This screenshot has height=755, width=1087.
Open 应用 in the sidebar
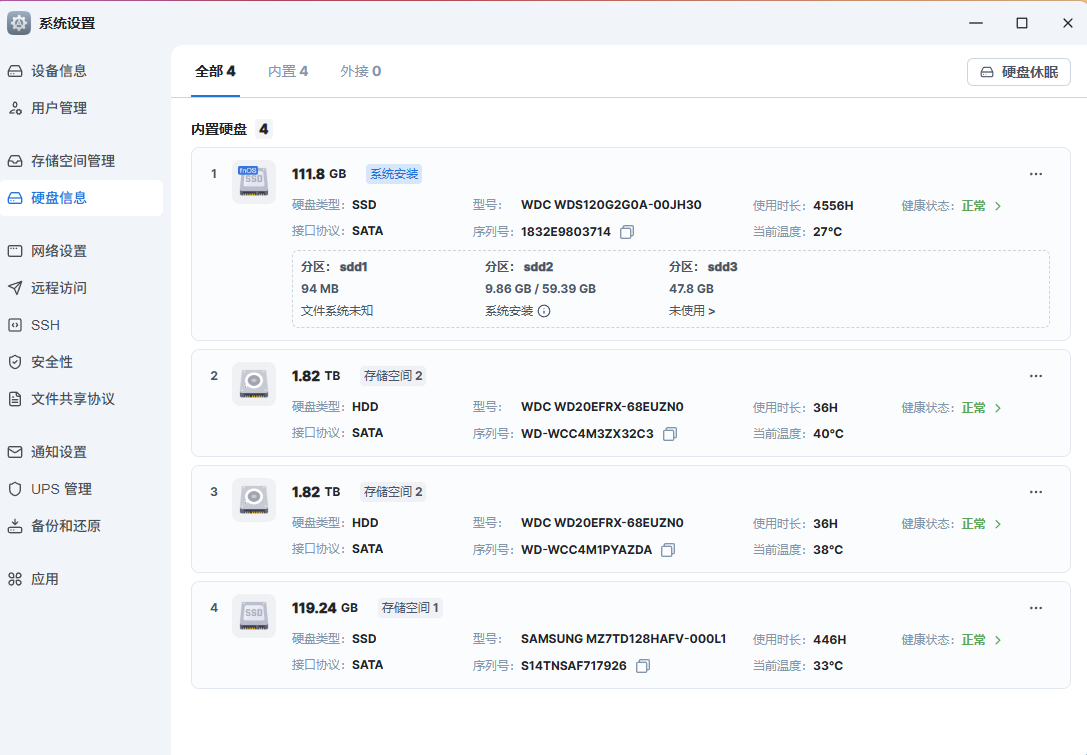pos(81,579)
